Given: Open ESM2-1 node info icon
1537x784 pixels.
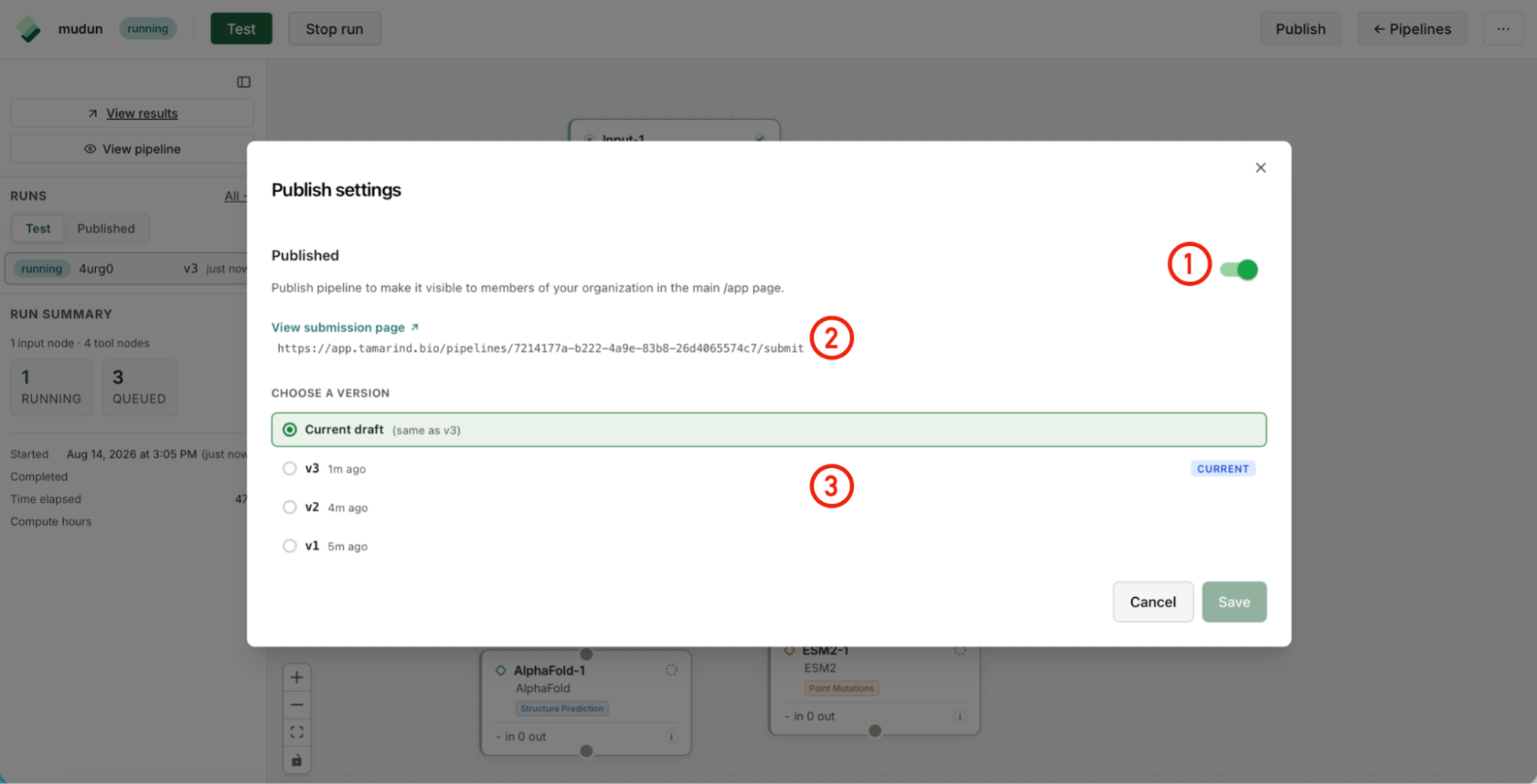Looking at the screenshot, I should point(960,716).
